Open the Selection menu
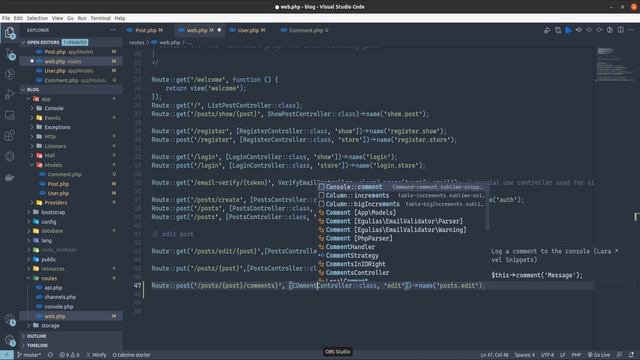The width and height of the screenshot is (640, 360). pyautogui.click(x=37, y=18)
